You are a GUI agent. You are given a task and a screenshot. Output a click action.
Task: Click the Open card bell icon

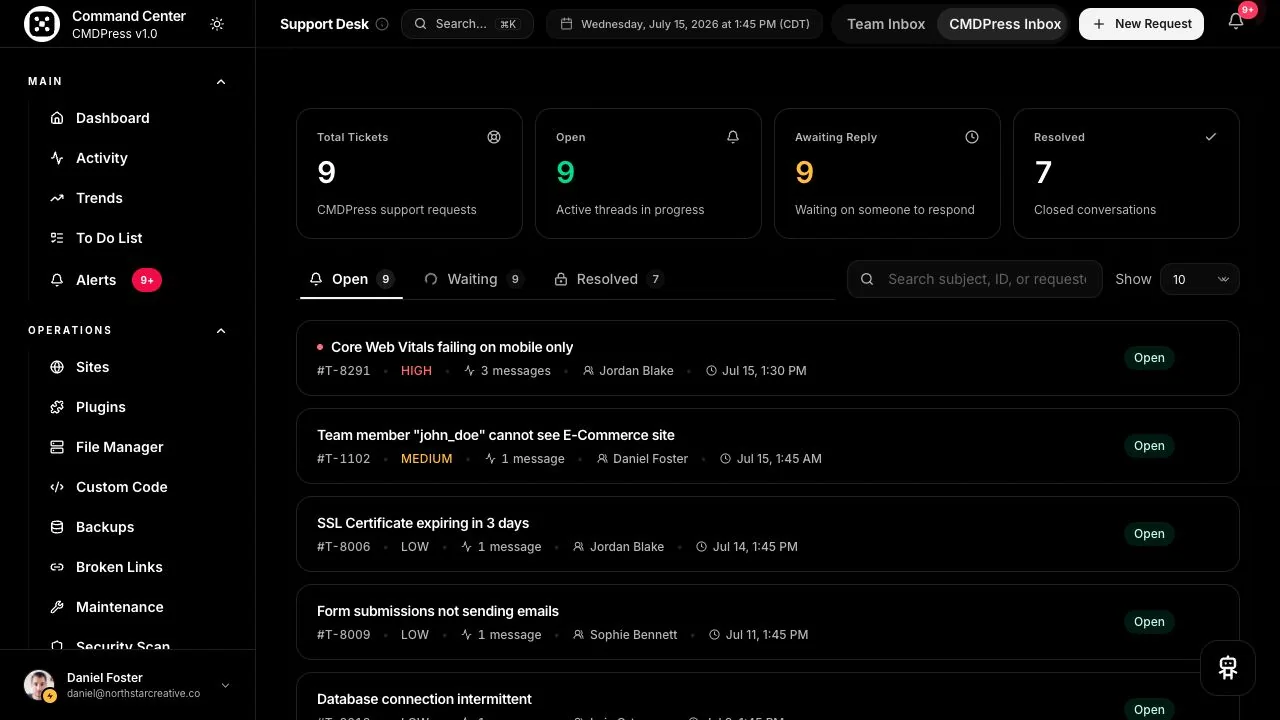(x=733, y=137)
